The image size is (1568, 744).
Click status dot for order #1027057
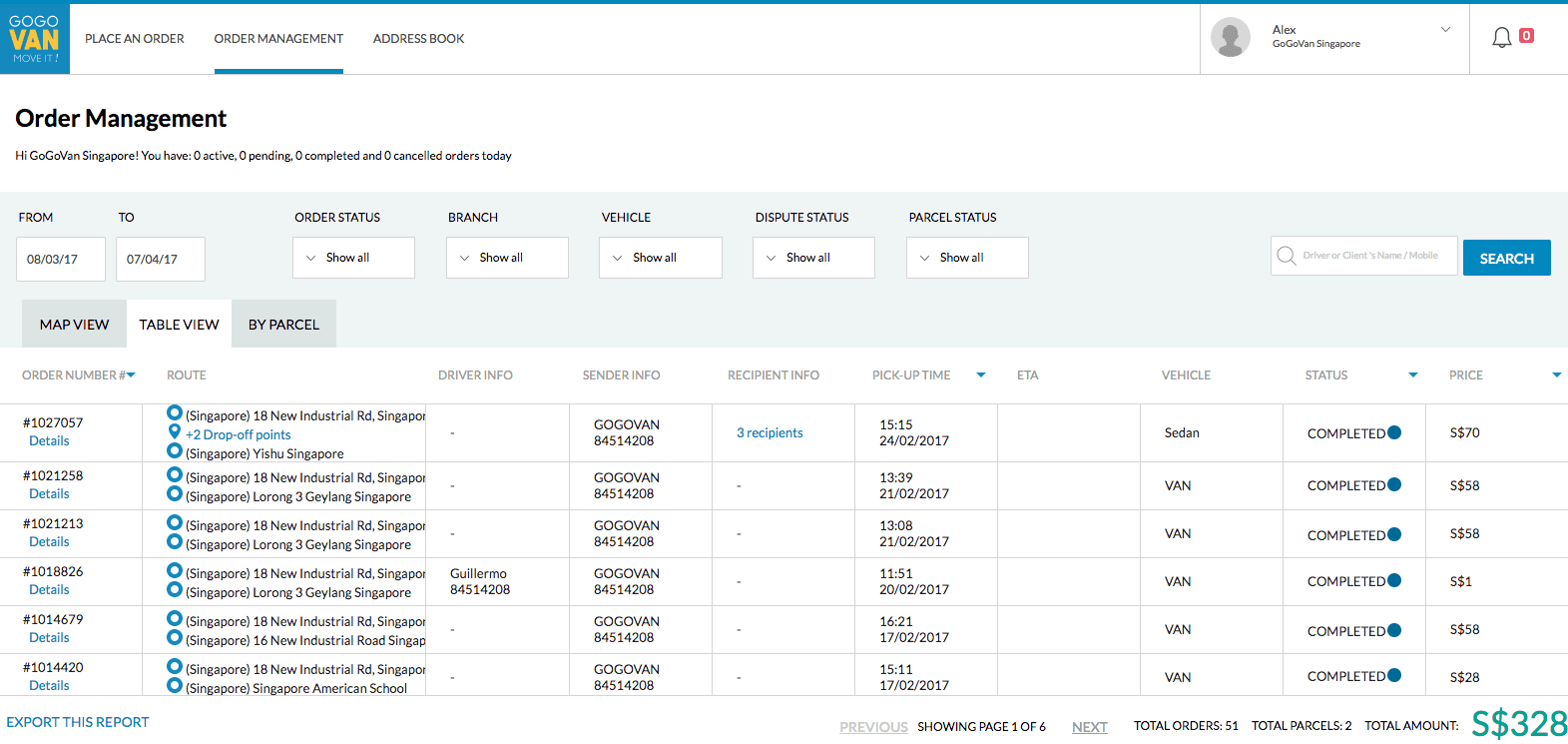tap(1394, 432)
